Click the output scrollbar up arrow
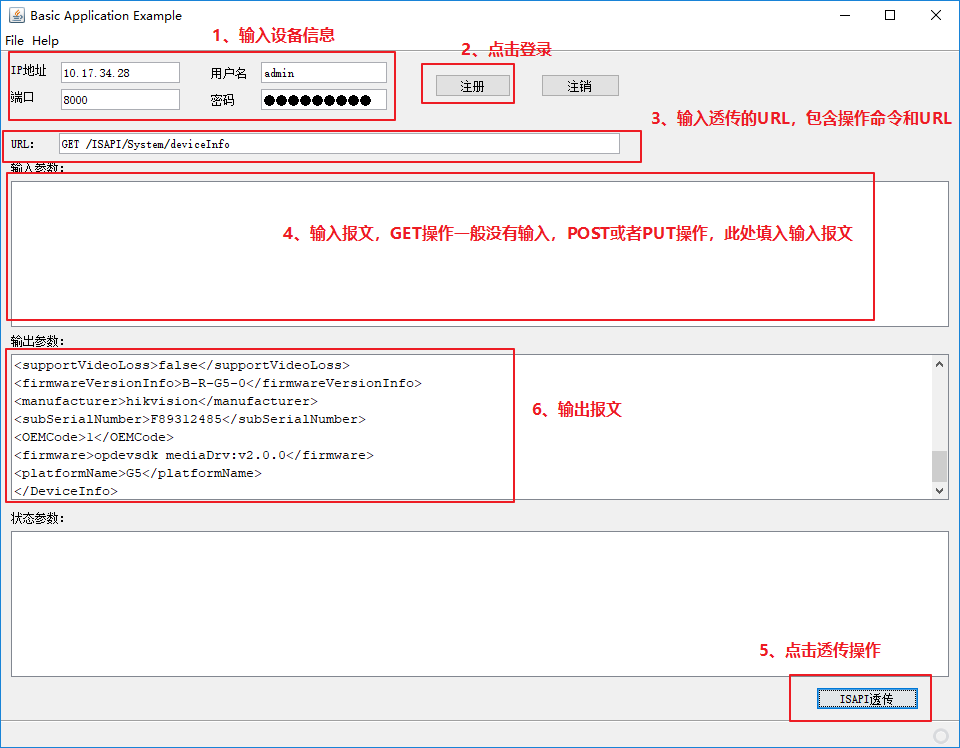Image resolution: width=960 pixels, height=748 pixels. pos(939,364)
